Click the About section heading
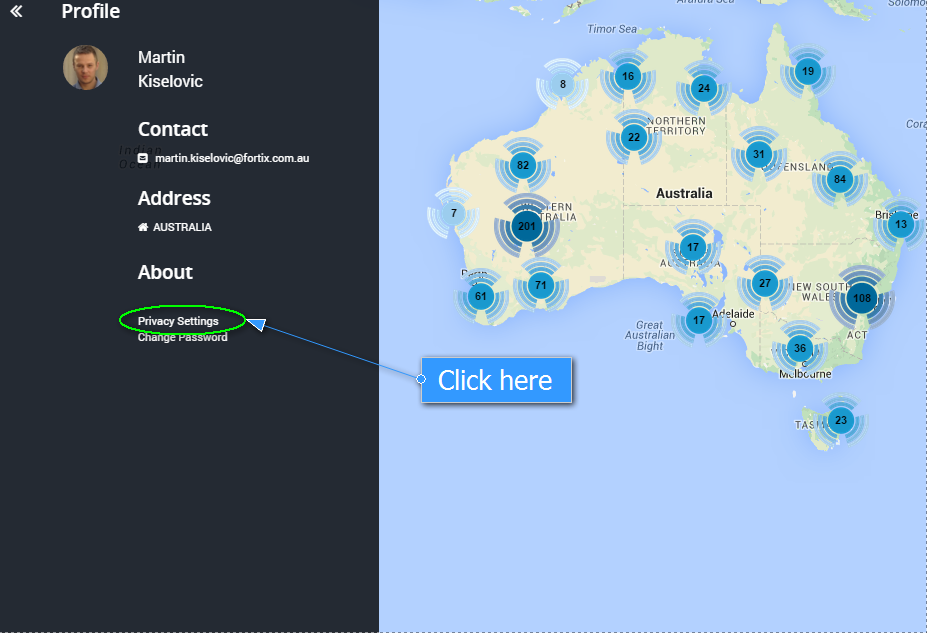 (x=165, y=272)
